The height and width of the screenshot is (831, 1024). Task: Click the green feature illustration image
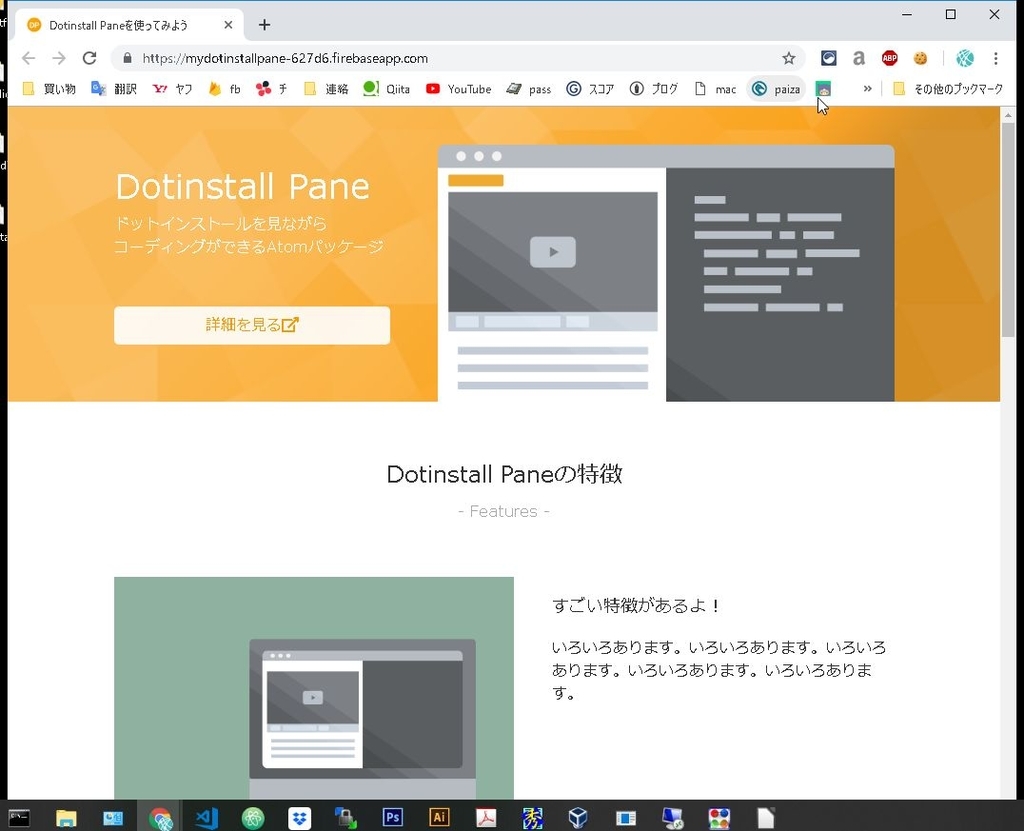point(314,687)
